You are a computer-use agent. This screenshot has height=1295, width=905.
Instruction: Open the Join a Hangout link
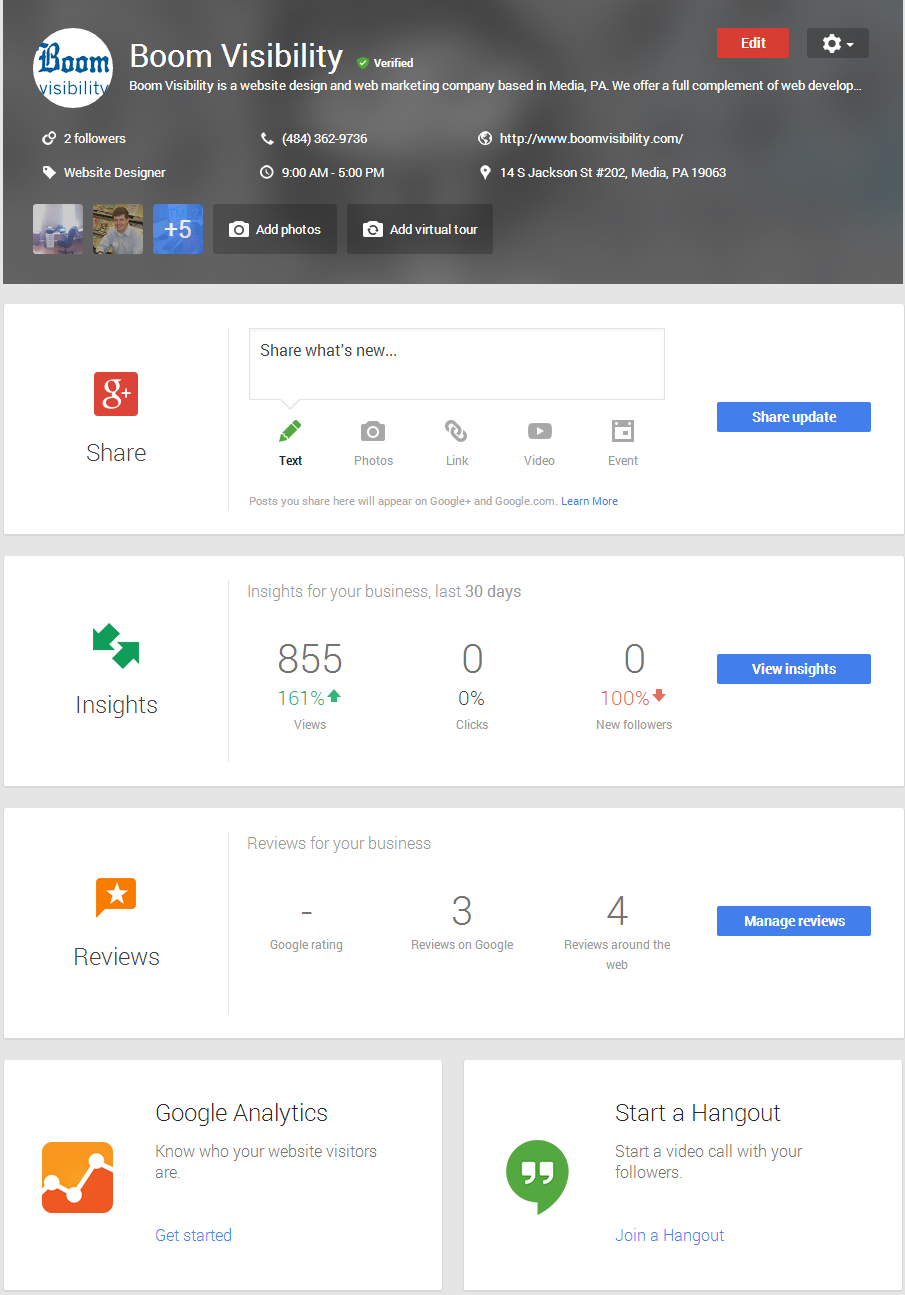(670, 1235)
